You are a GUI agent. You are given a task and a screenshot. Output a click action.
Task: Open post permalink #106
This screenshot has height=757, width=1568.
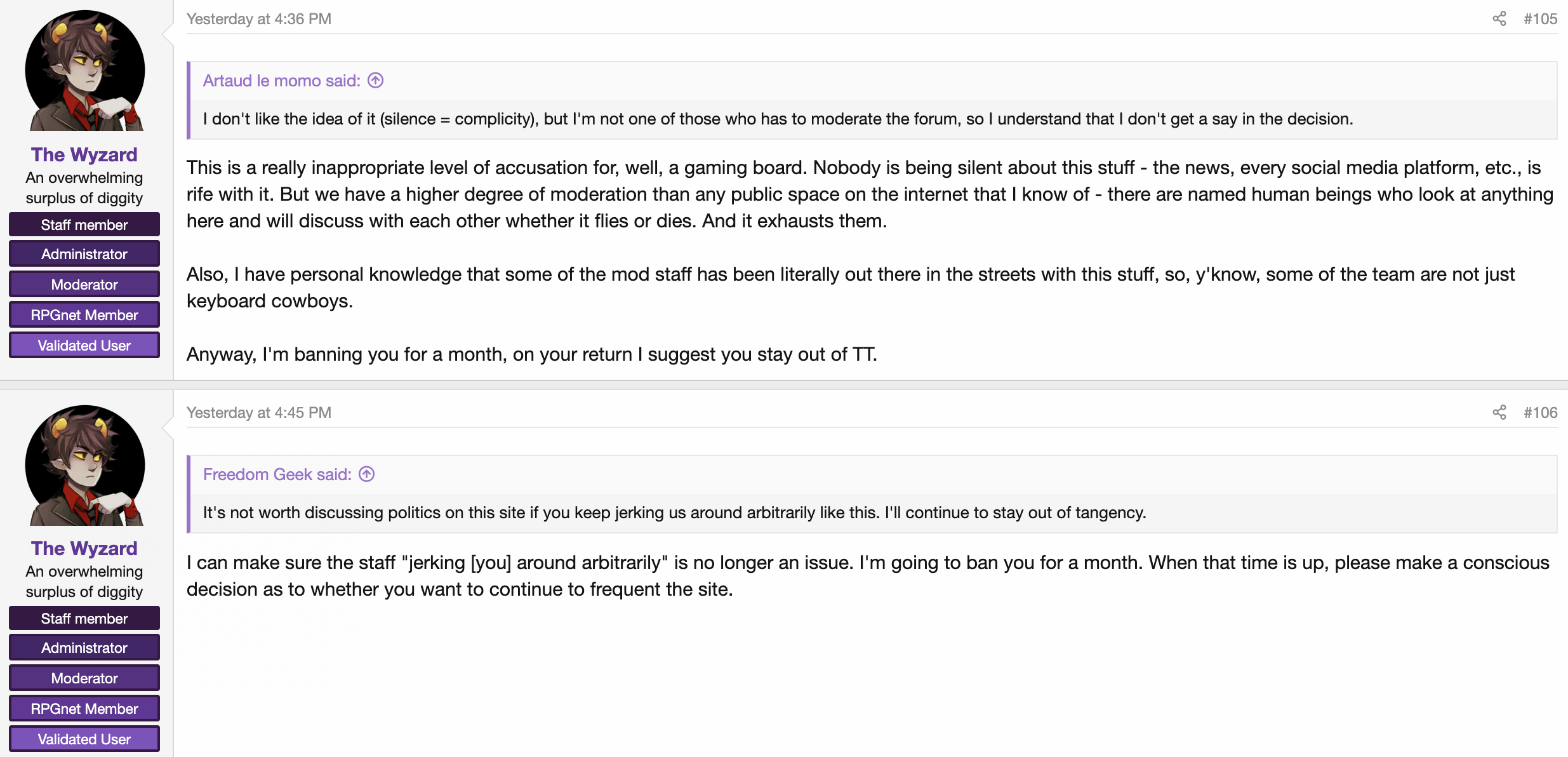point(1540,413)
